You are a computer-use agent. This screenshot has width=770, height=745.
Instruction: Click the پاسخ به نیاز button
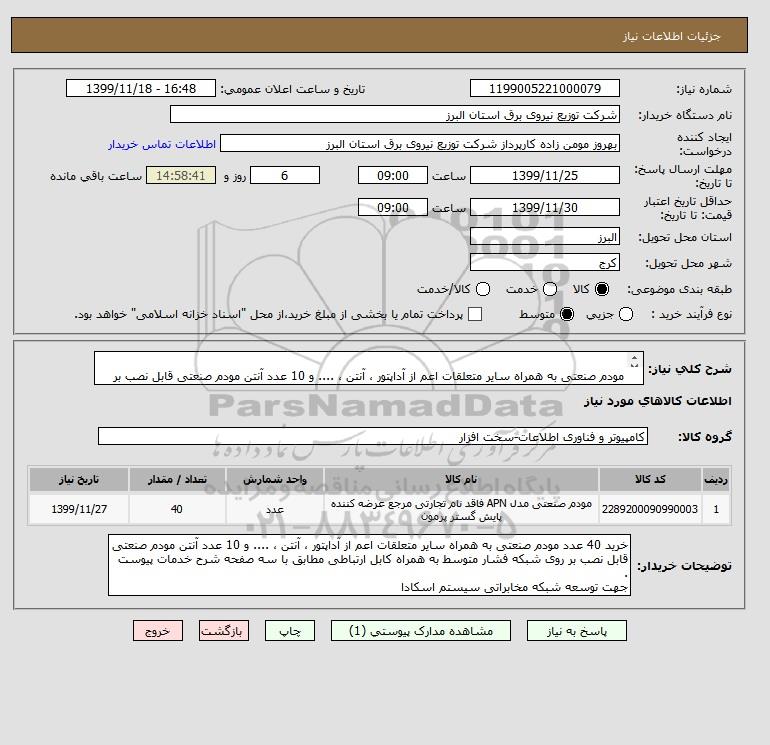click(x=577, y=631)
